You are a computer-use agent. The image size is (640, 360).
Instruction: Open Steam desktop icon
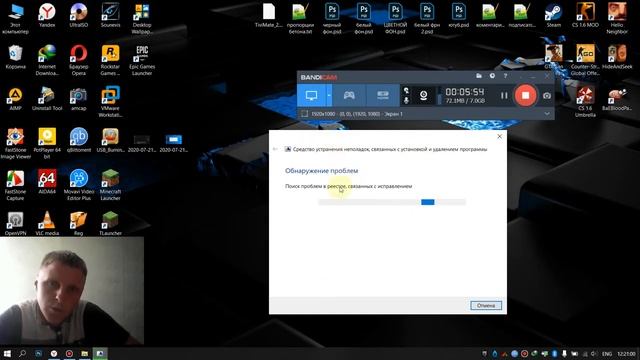coord(553,16)
